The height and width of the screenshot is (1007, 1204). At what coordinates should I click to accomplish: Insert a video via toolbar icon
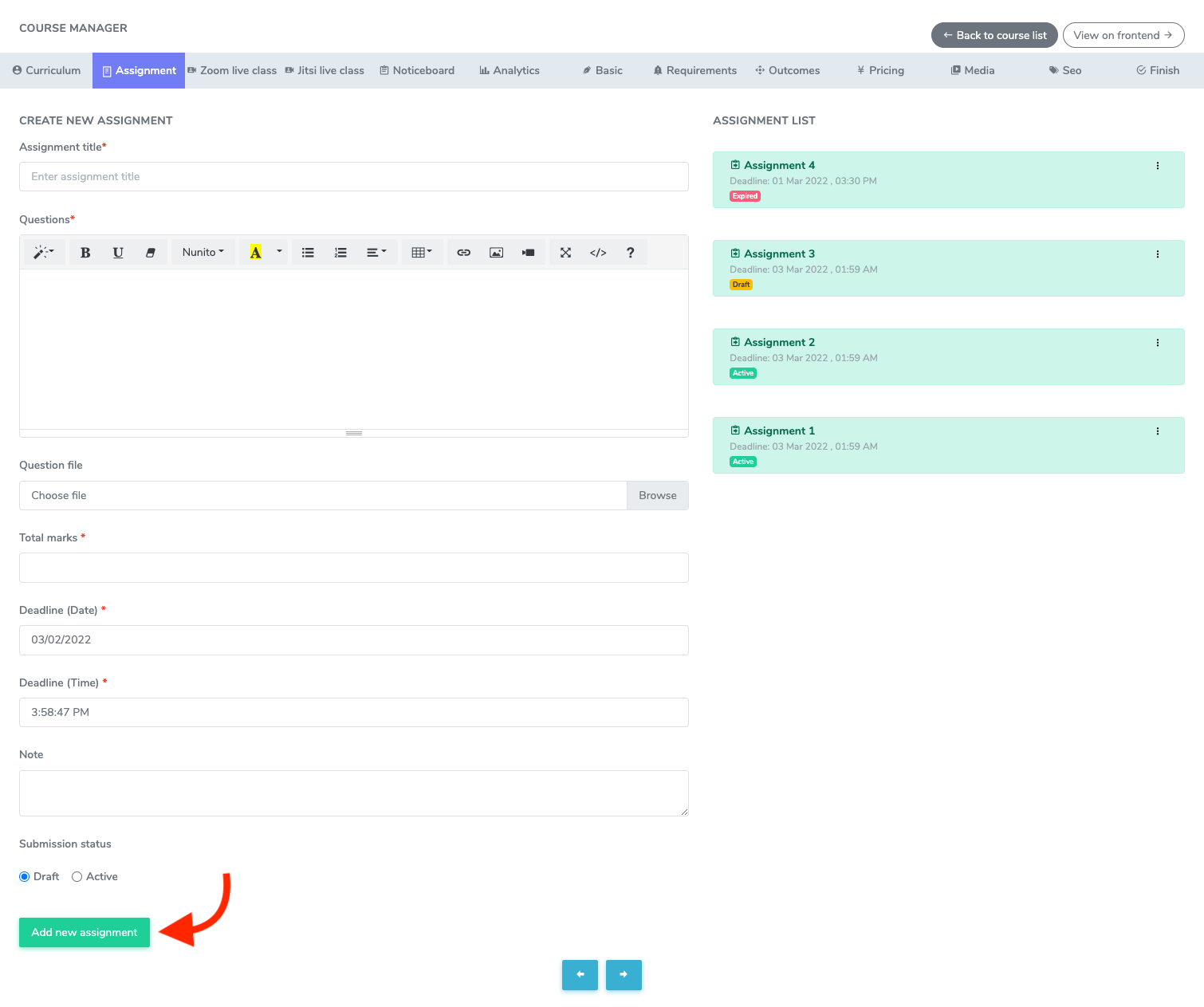[528, 253]
